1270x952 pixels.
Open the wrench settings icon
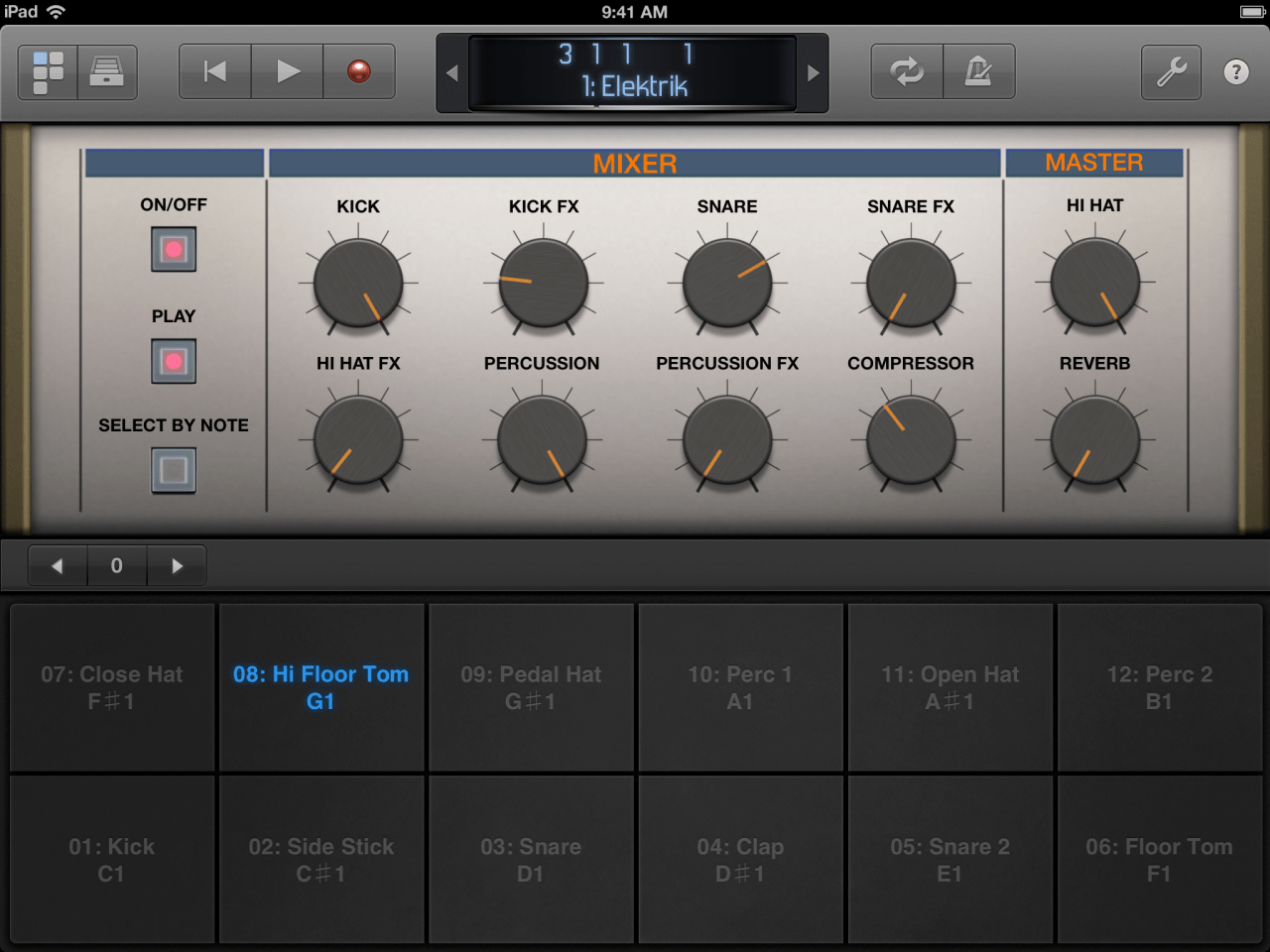point(1172,71)
